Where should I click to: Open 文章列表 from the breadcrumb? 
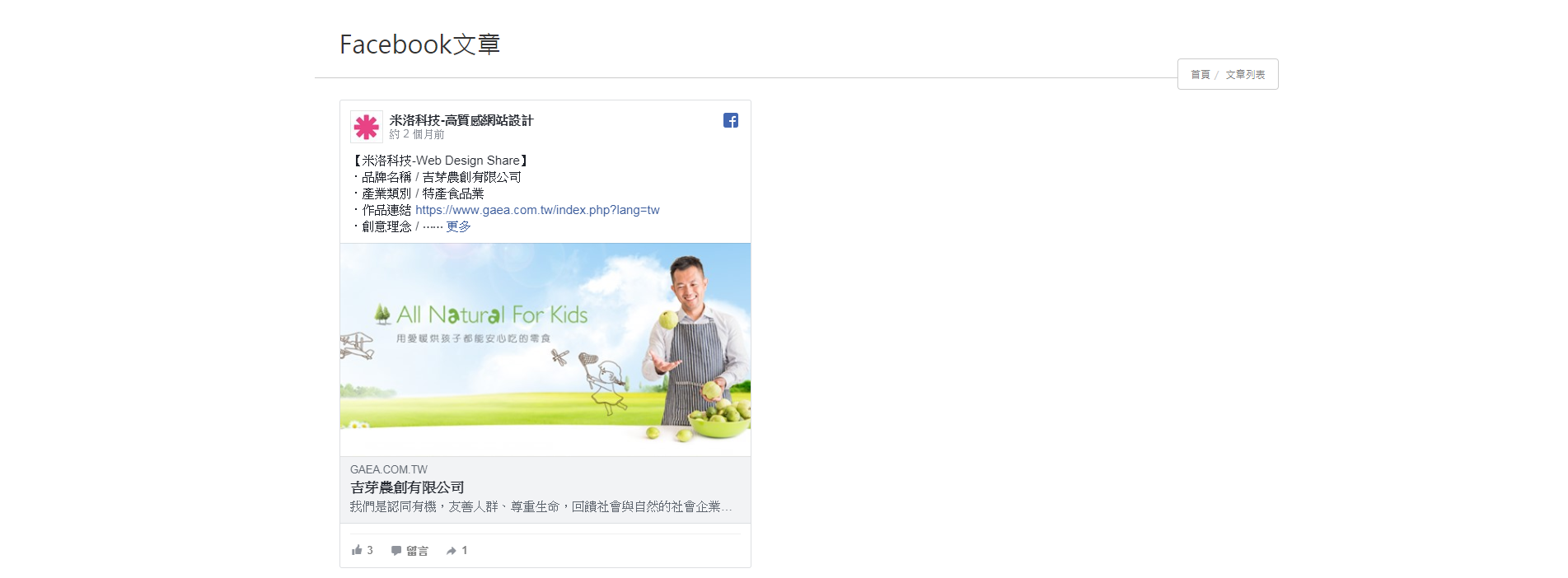click(x=1245, y=75)
